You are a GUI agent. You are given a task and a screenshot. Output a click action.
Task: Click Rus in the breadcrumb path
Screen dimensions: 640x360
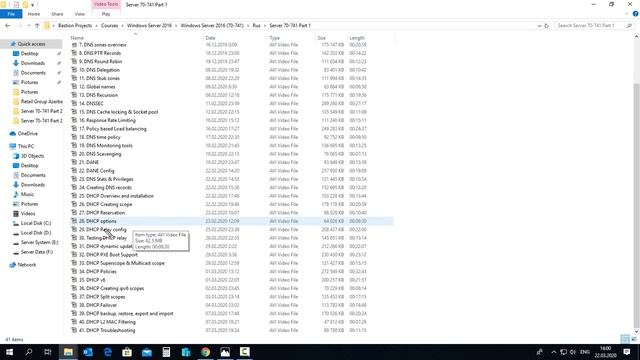coord(256,25)
